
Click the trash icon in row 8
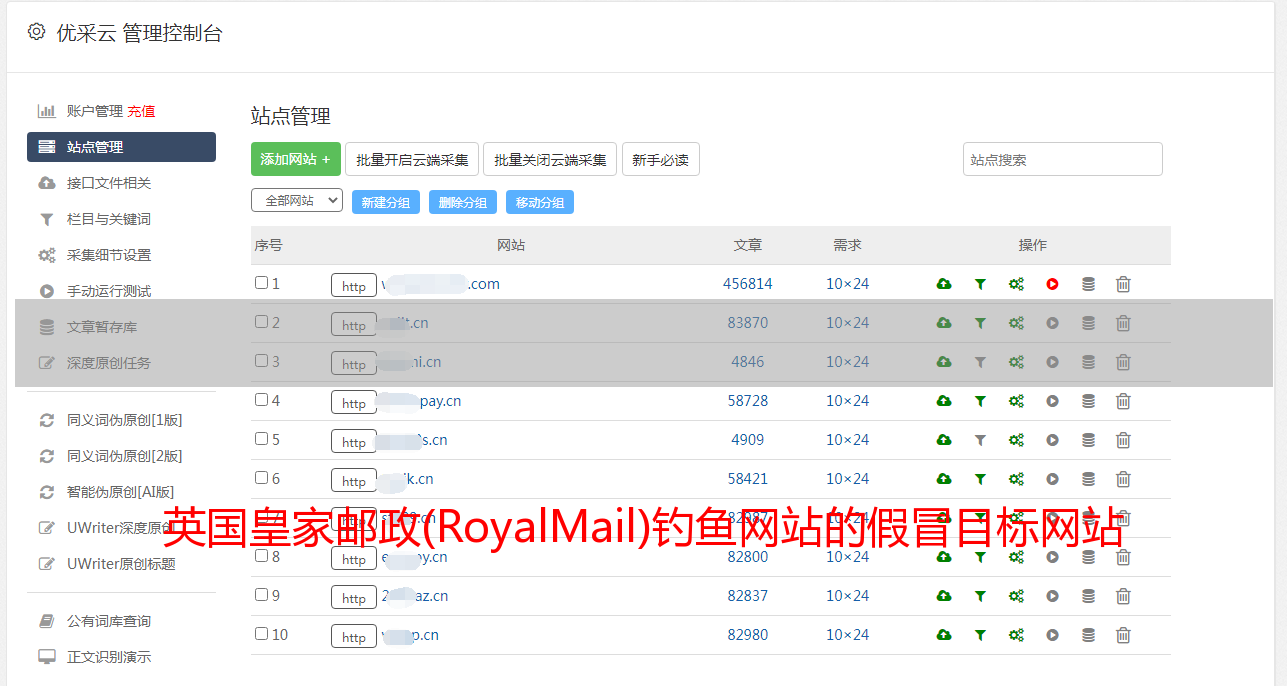(x=1123, y=557)
